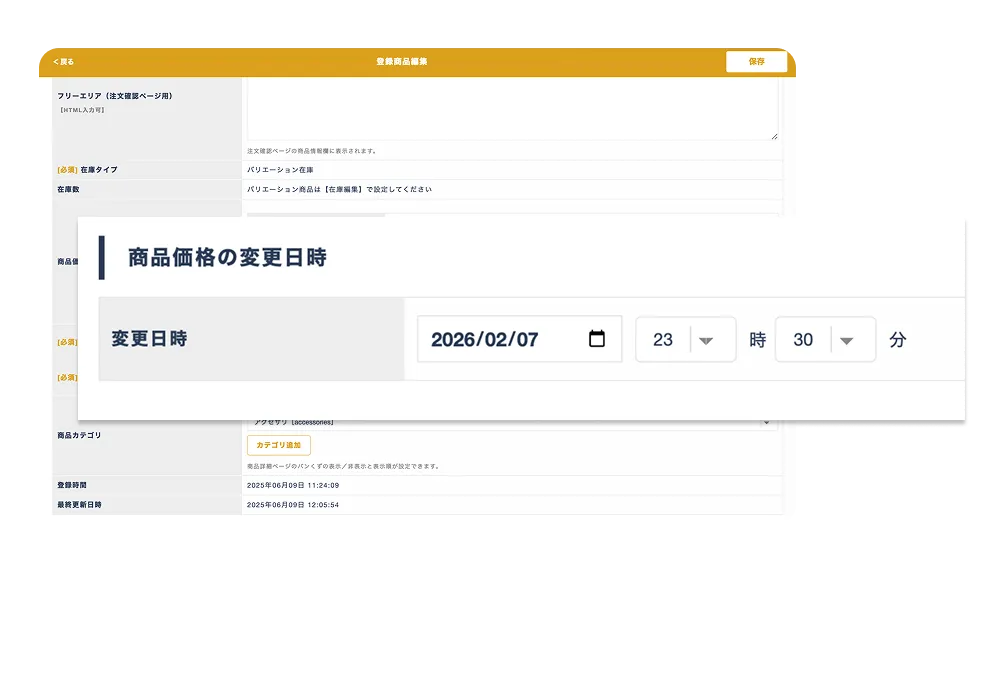
Task: Select the minute value 30
Action: 803,340
